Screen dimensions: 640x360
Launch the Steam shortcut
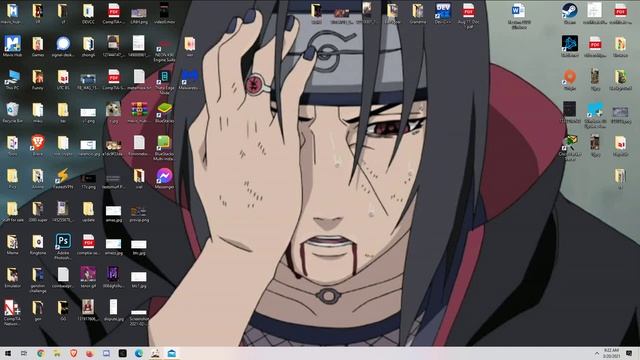pos(569,11)
